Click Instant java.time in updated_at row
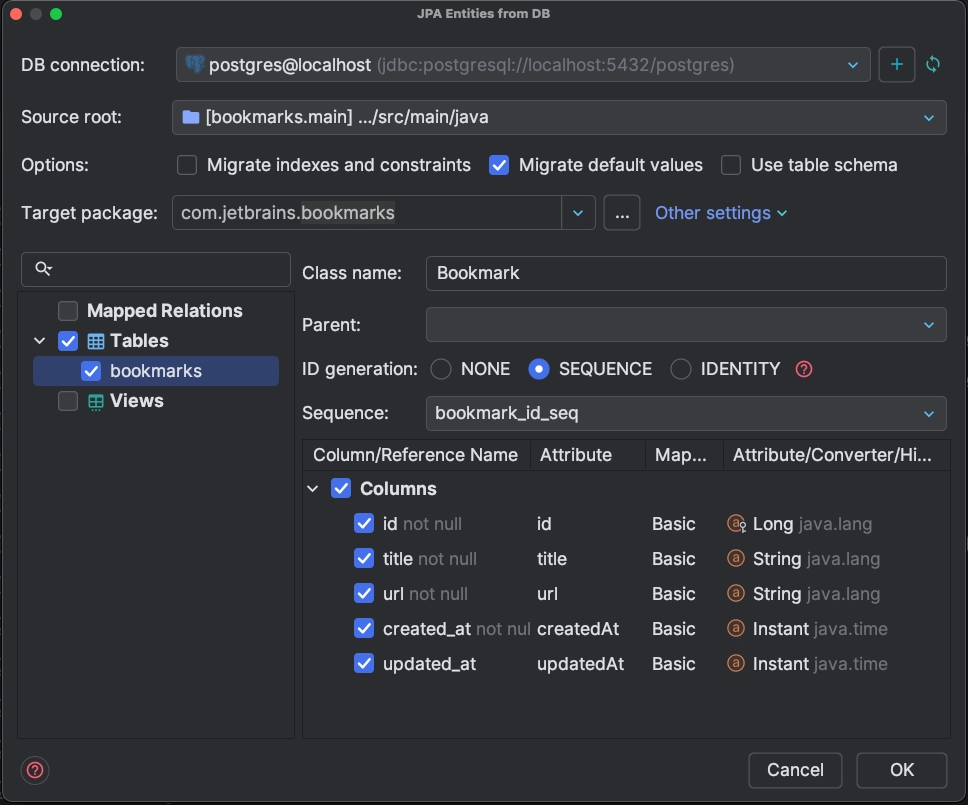Viewport: 968px width, 805px height. 820,664
